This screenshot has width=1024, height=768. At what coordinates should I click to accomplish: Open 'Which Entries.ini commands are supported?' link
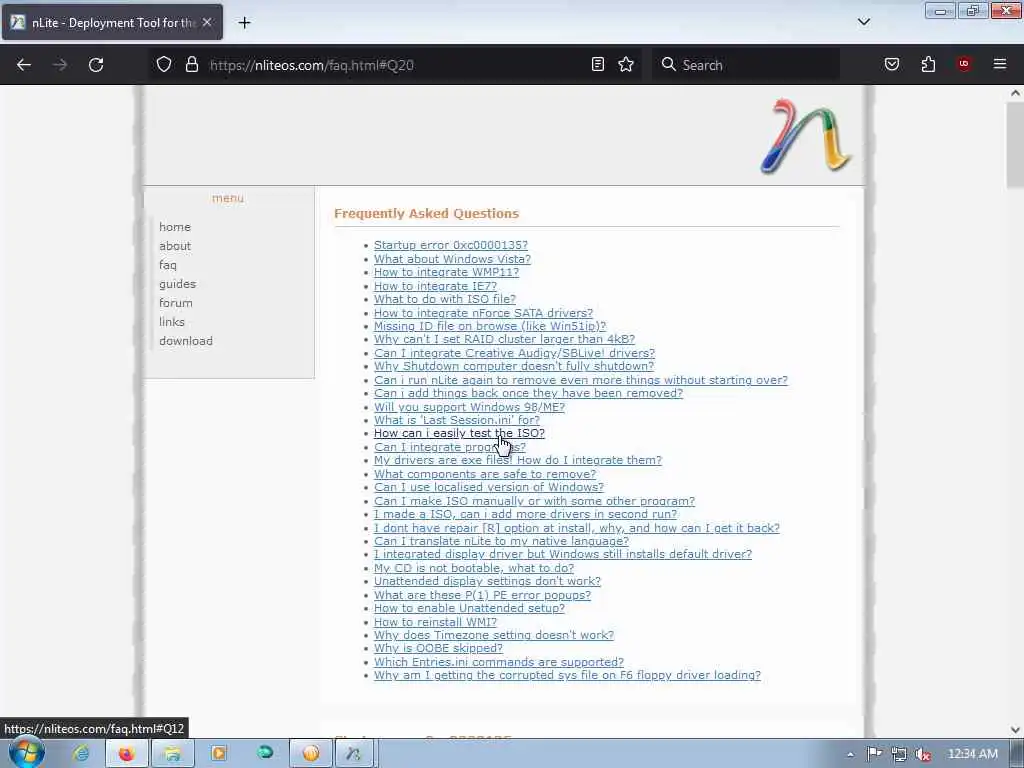tap(499, 662)
